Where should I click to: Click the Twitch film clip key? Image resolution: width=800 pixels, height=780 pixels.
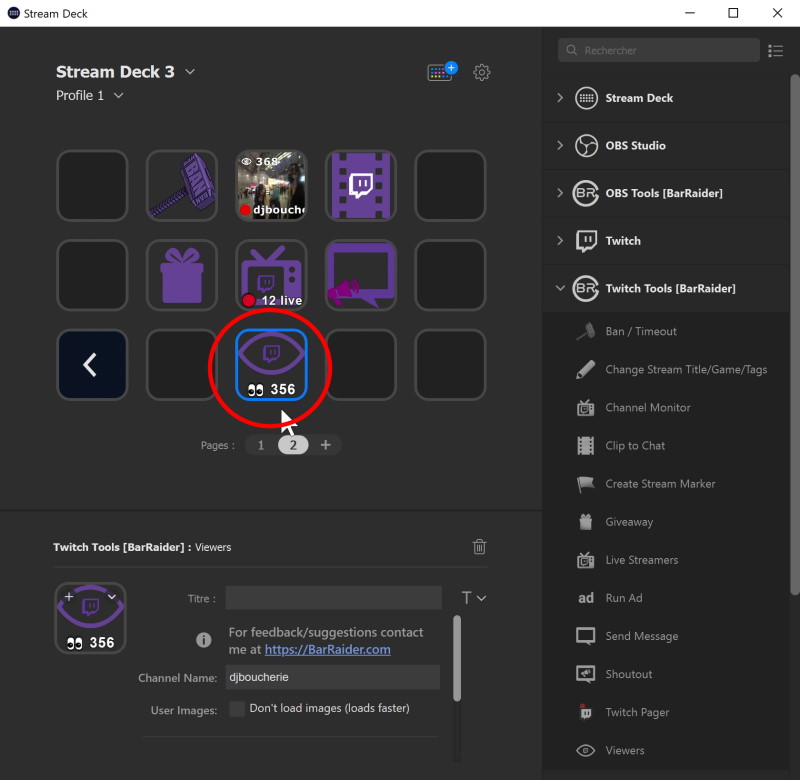(x=360, y=185)
